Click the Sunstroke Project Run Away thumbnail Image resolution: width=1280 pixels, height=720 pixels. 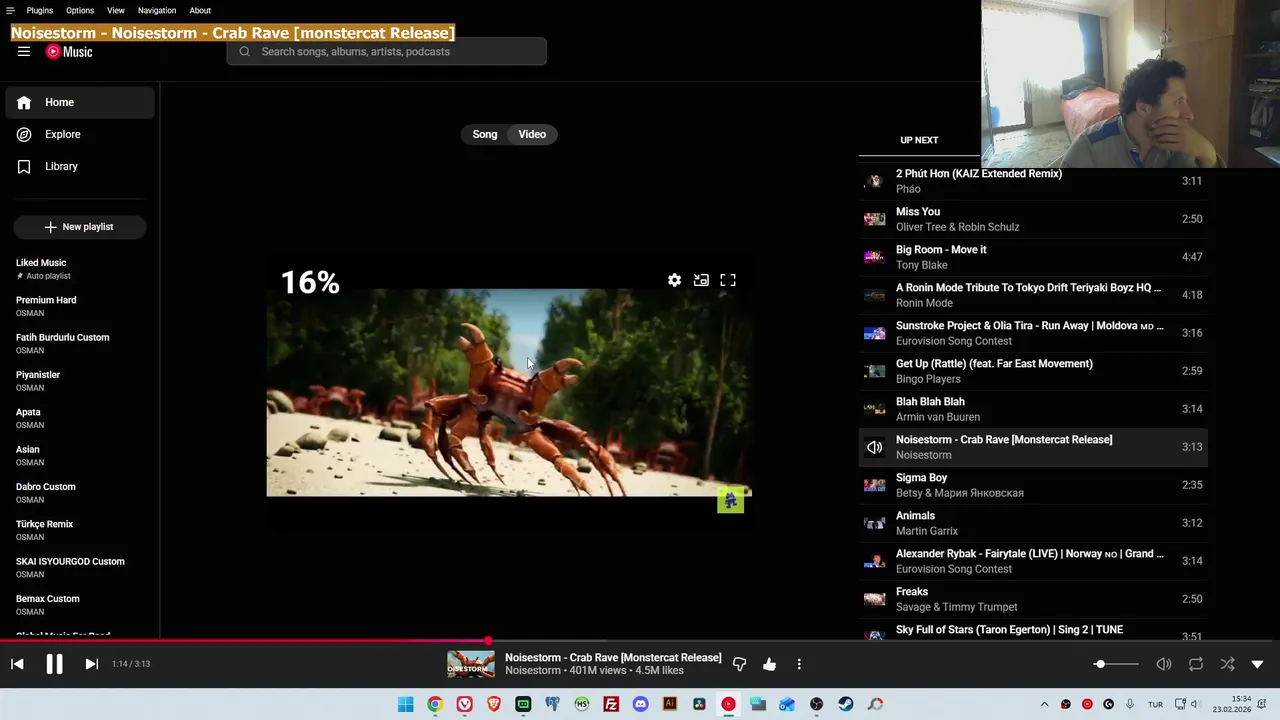(x=875, y=333)
